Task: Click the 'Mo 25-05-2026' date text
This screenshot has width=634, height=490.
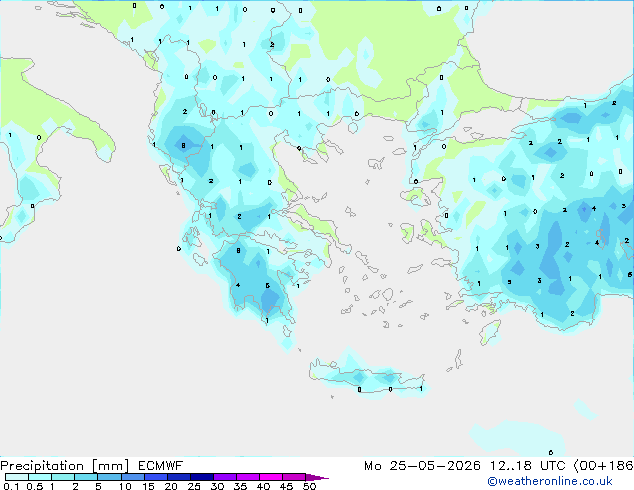Action: coord(423,466)
